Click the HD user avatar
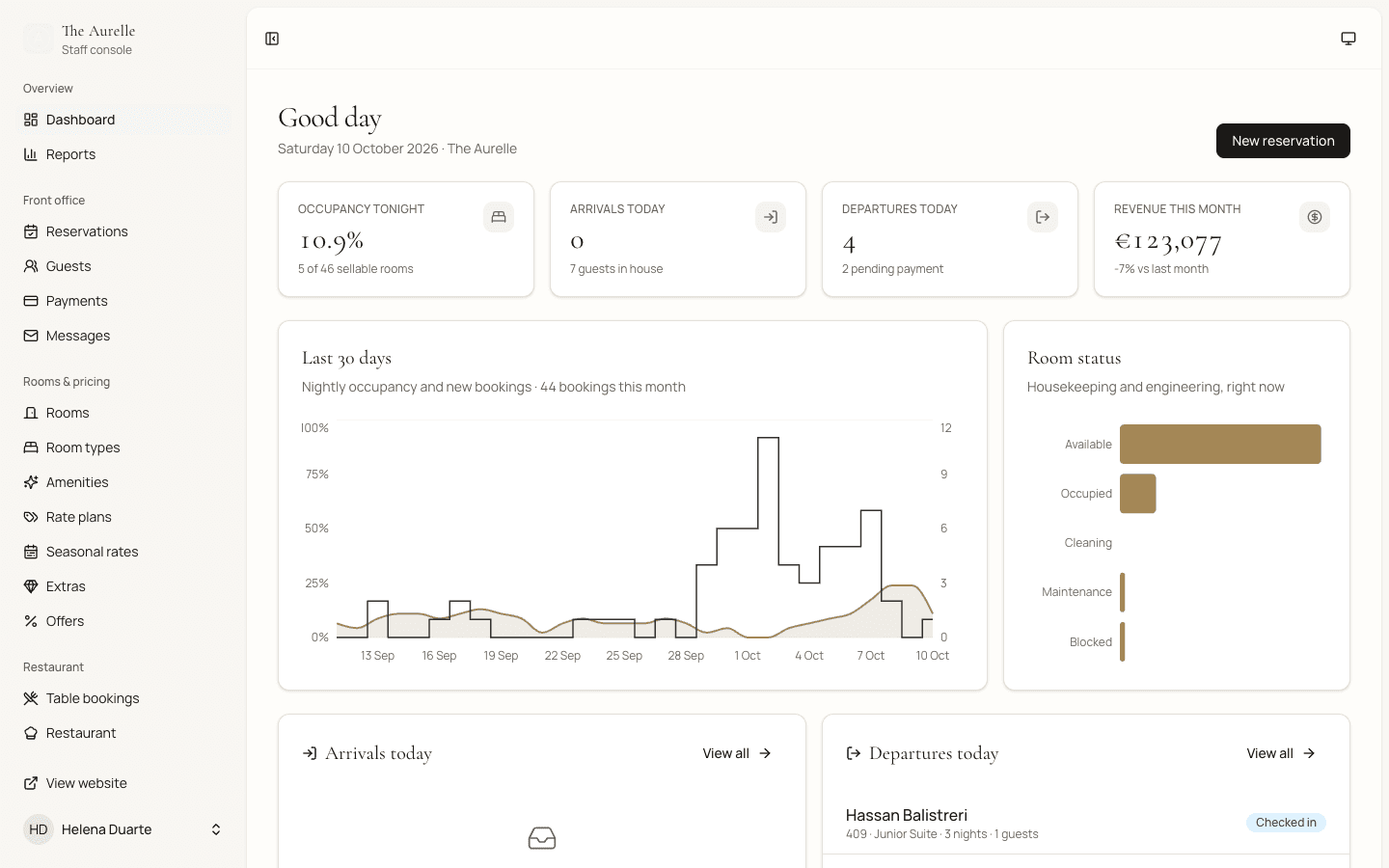The height and width of the screenshot is (868, 1389). point(39,829)
